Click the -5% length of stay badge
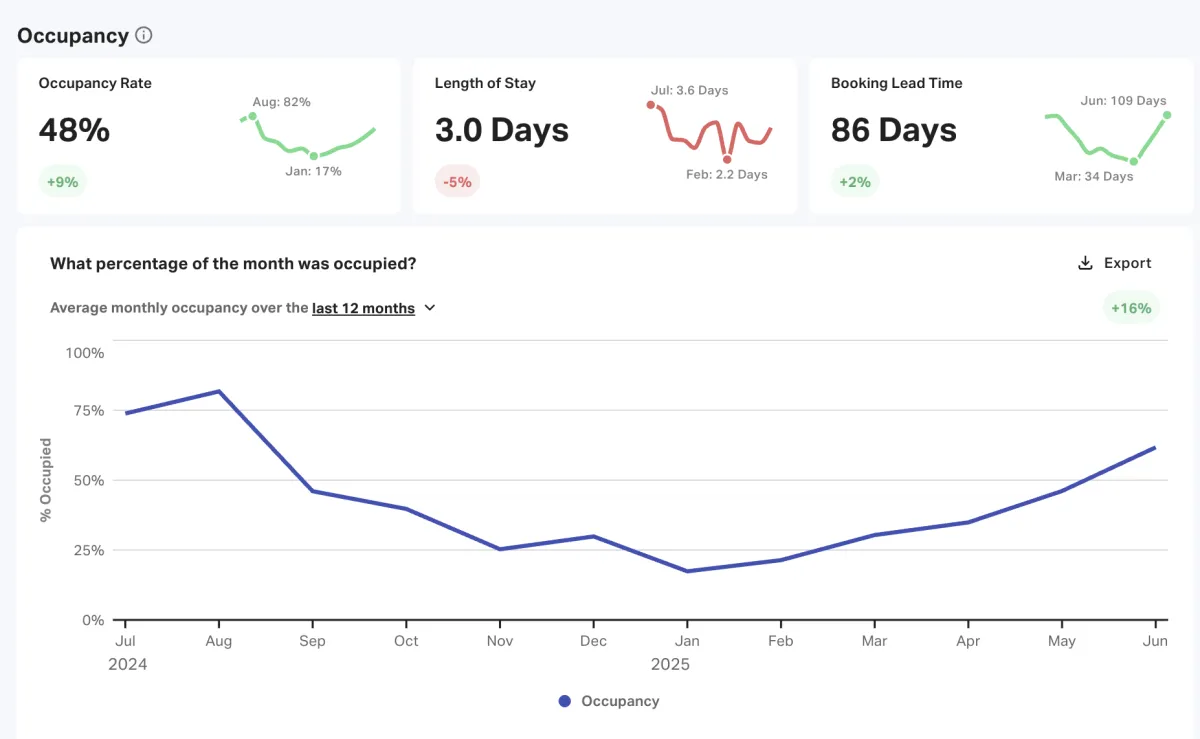The height and width of the screenshot is (739, 1200). coord(457,182)
